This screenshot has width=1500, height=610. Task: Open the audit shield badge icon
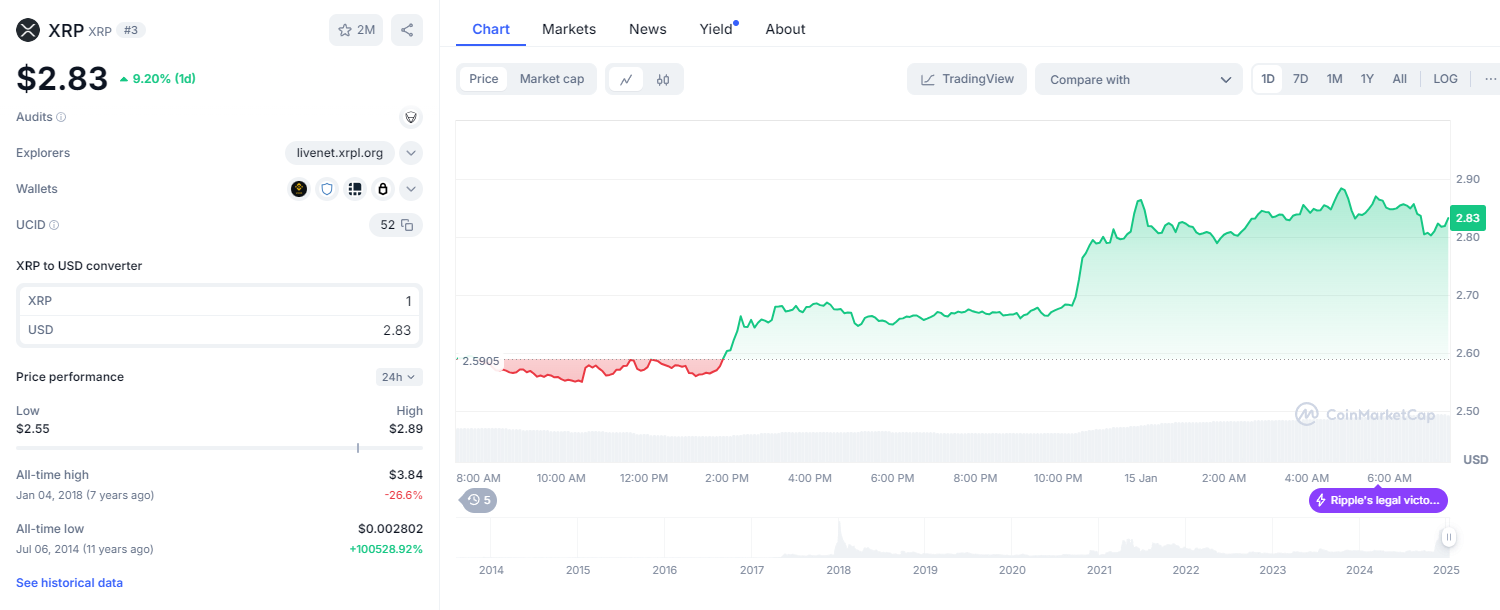pos(410,117)
